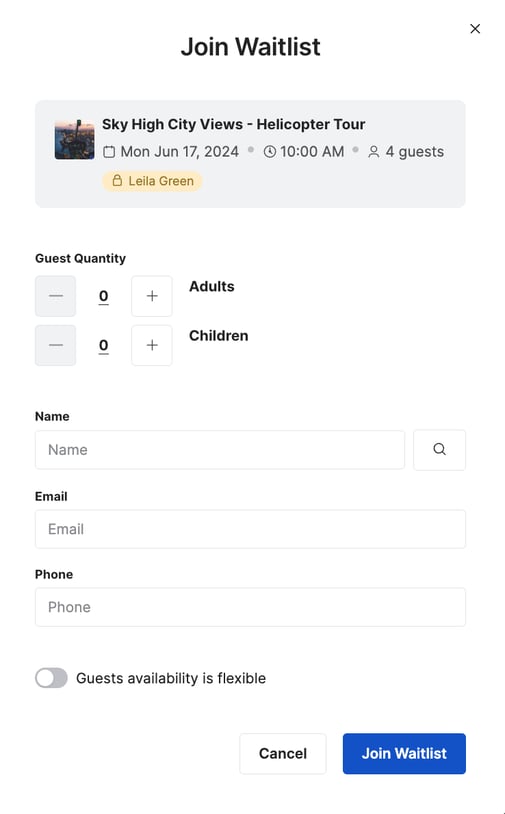505x814 pixels.
Task: Close the Join Waitlist dialog
Action: point(474,29)
